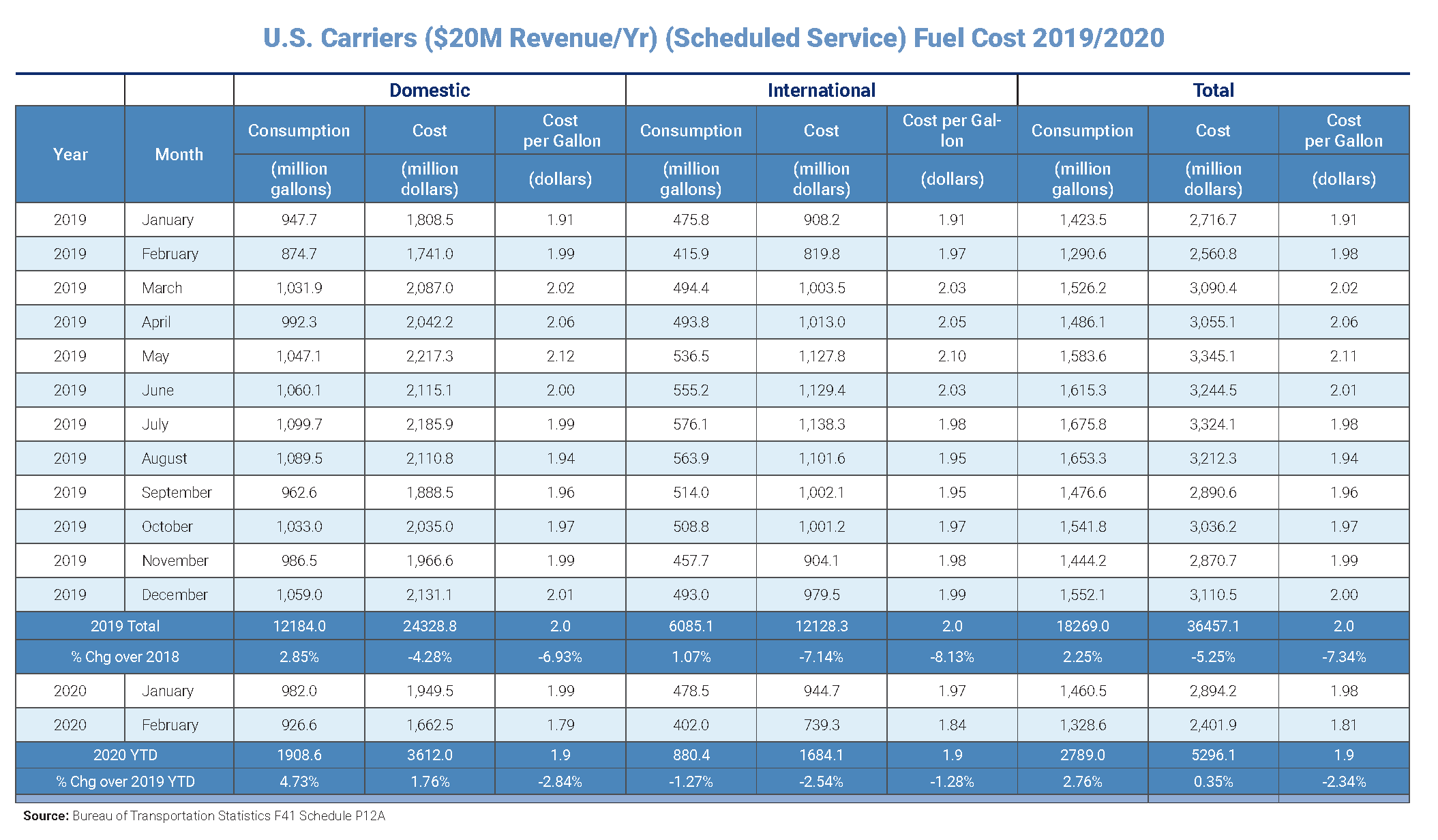Click the December month cell
Image resolution: width=1438 pixels, height=840 pixels.
click(x=175, y=595)
